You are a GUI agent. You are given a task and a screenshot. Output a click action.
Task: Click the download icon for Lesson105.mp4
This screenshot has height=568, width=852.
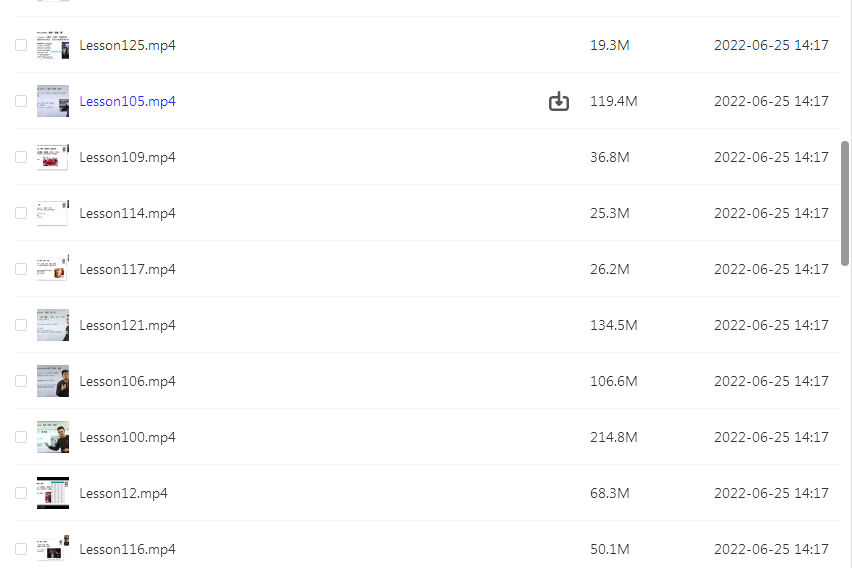(x=559, y=101)
